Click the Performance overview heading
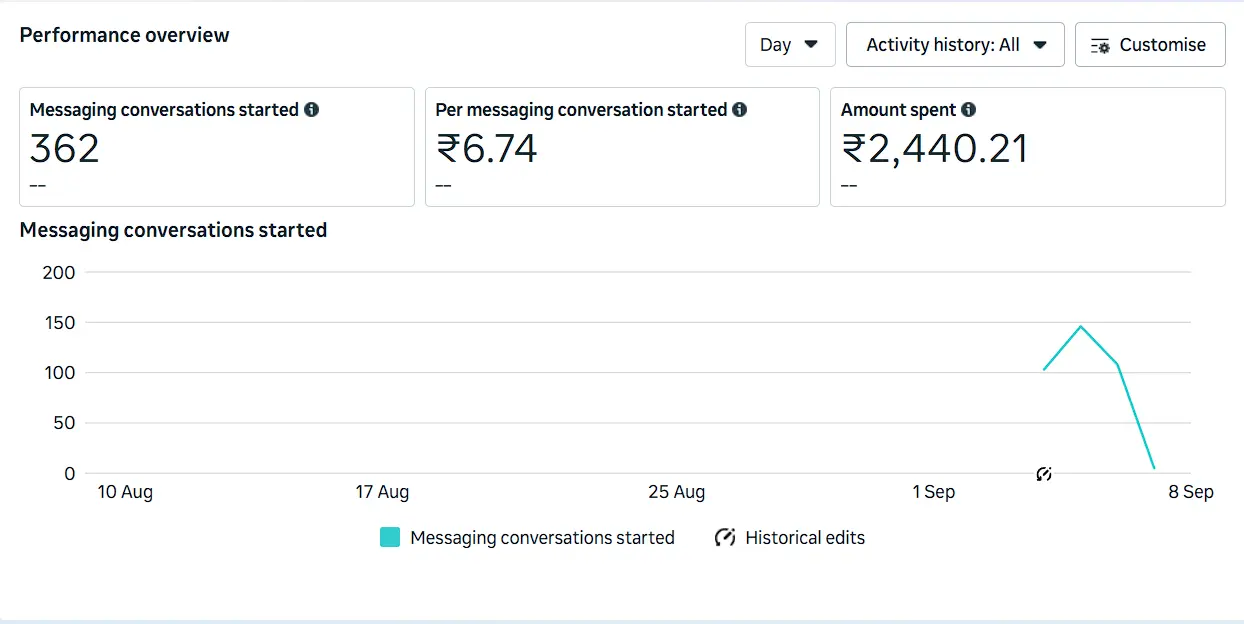 click(x=124, y=34)
